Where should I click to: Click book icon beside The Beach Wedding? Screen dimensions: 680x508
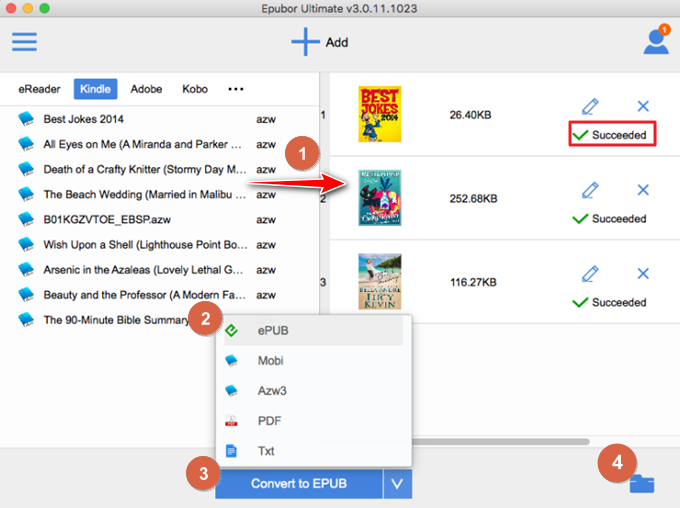point(26,194)
